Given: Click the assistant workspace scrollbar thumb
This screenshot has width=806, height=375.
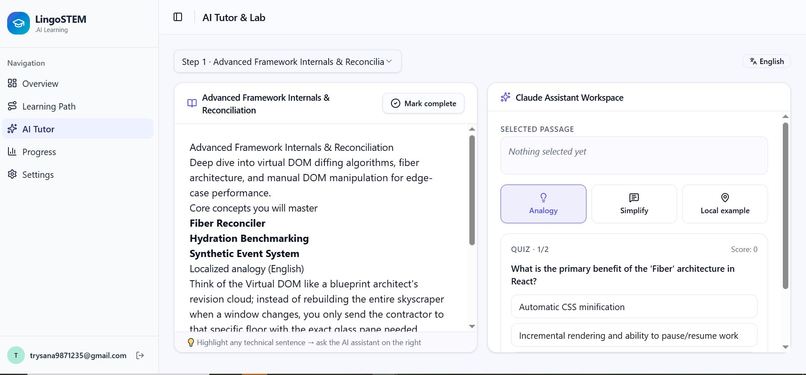Looking at the screenshot, I should tap(785, 205).
